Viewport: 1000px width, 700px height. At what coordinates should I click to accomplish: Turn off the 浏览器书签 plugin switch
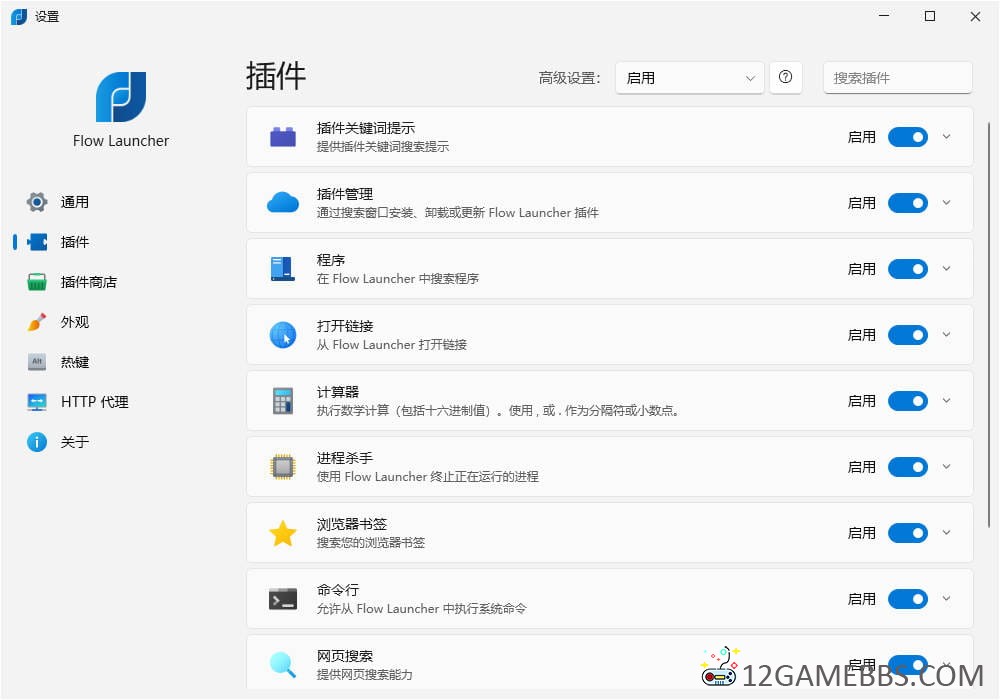pyautogui.click(x=908, y=533)
